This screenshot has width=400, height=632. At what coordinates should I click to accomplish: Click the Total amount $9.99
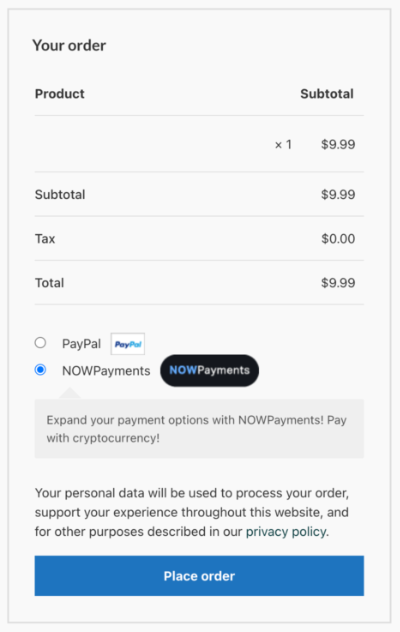tap(338, 283)
